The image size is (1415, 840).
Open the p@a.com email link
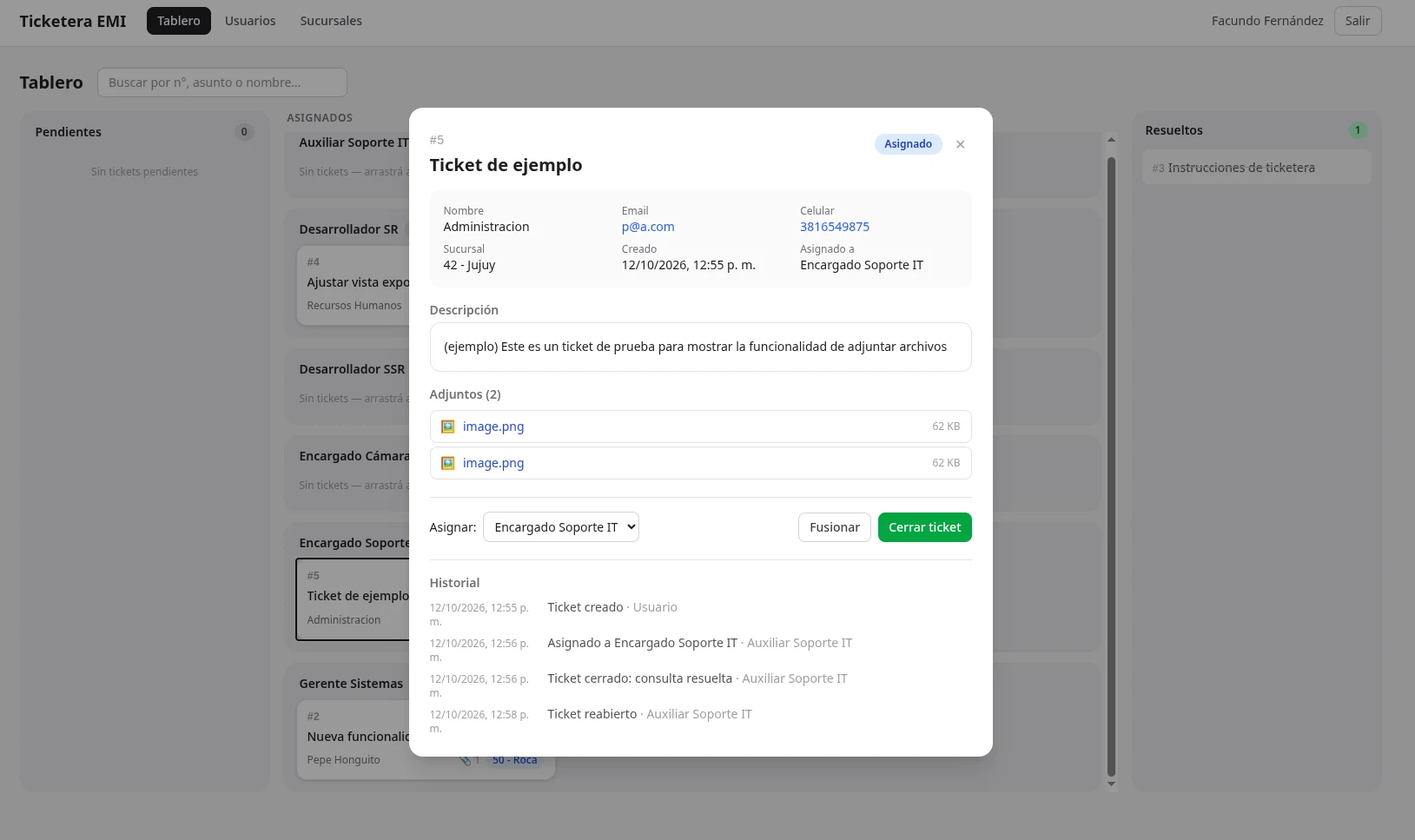click(x=648, y=227)
